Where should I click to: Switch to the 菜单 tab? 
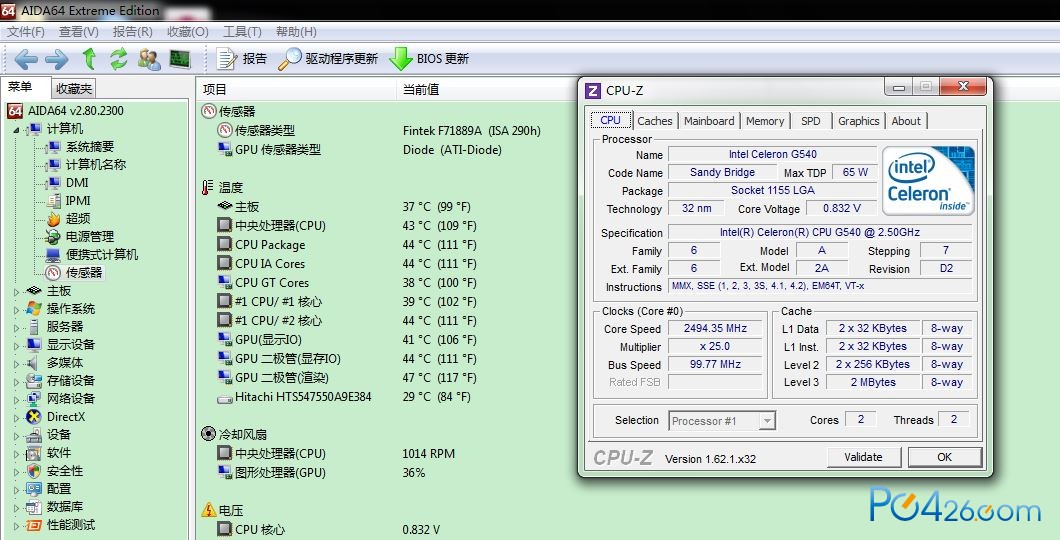point(21,87)
